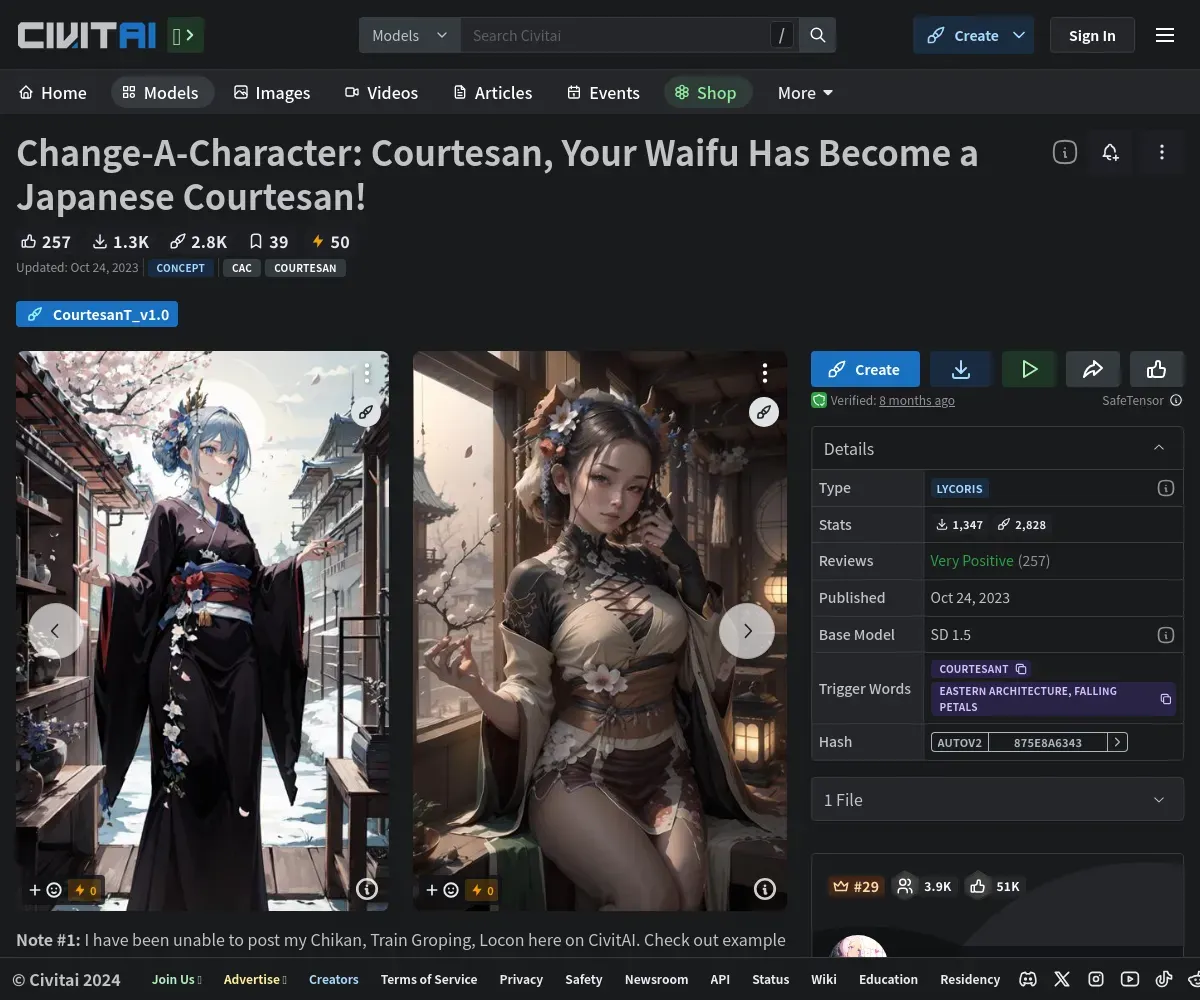Open three-dot menu on the left image
1200x1000 pixels.
tap(367, 374)
